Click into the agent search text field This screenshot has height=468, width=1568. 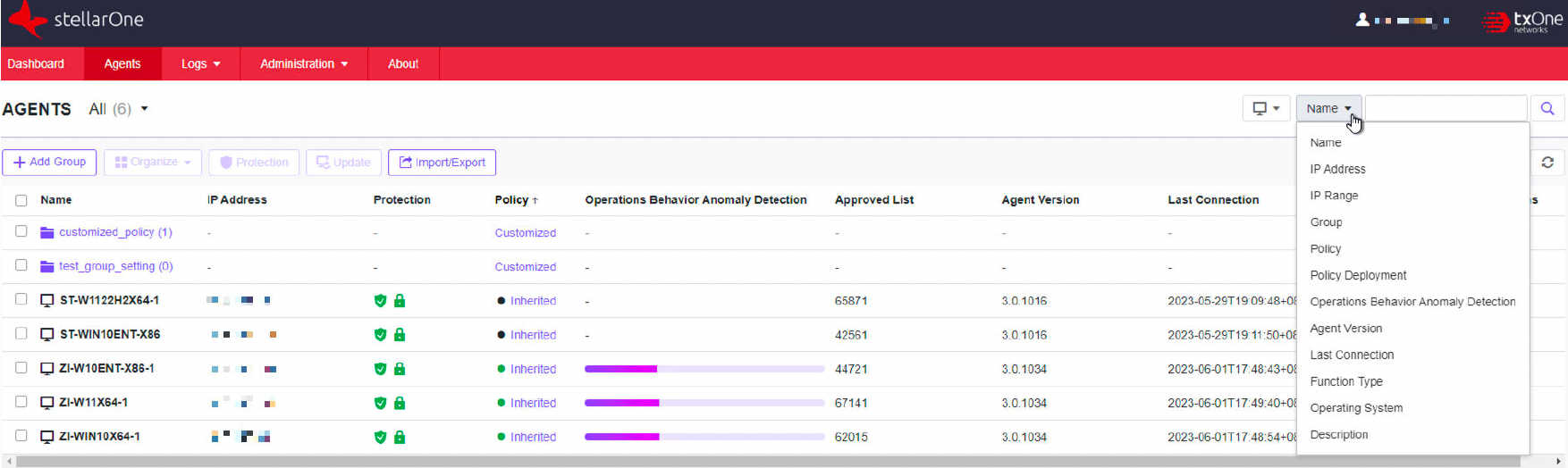(x=1446, y=109)
